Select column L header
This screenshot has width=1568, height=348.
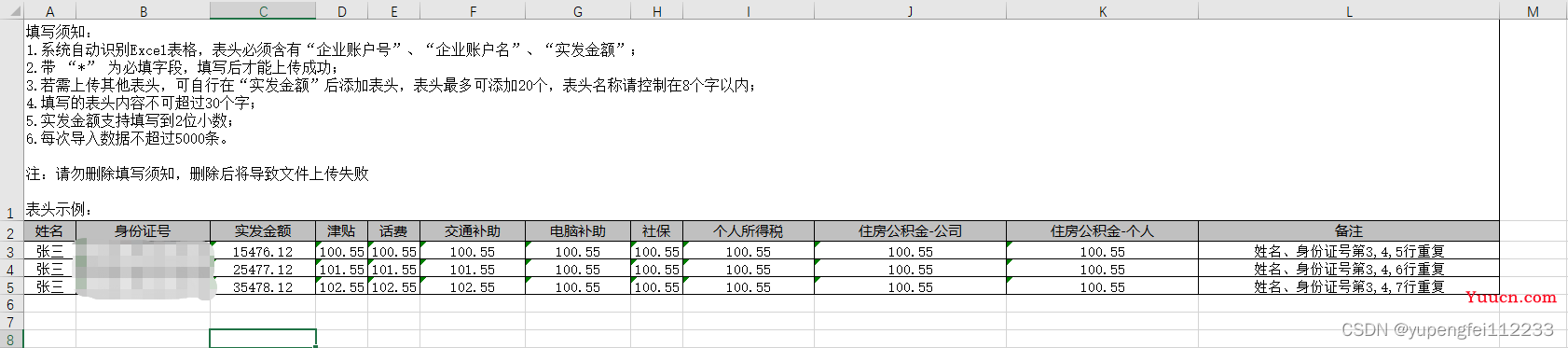click(x=1349, y=10)
